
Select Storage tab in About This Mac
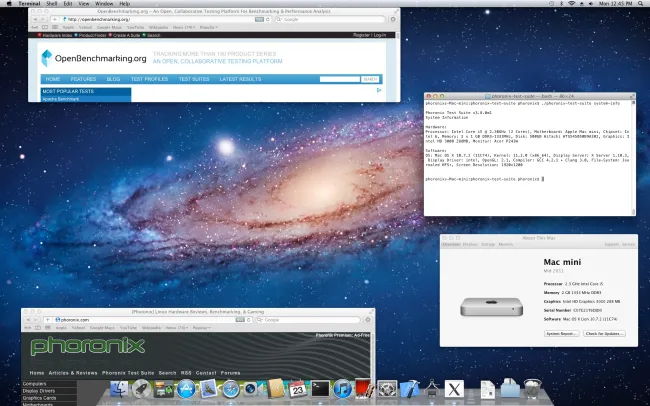(488, 245)
